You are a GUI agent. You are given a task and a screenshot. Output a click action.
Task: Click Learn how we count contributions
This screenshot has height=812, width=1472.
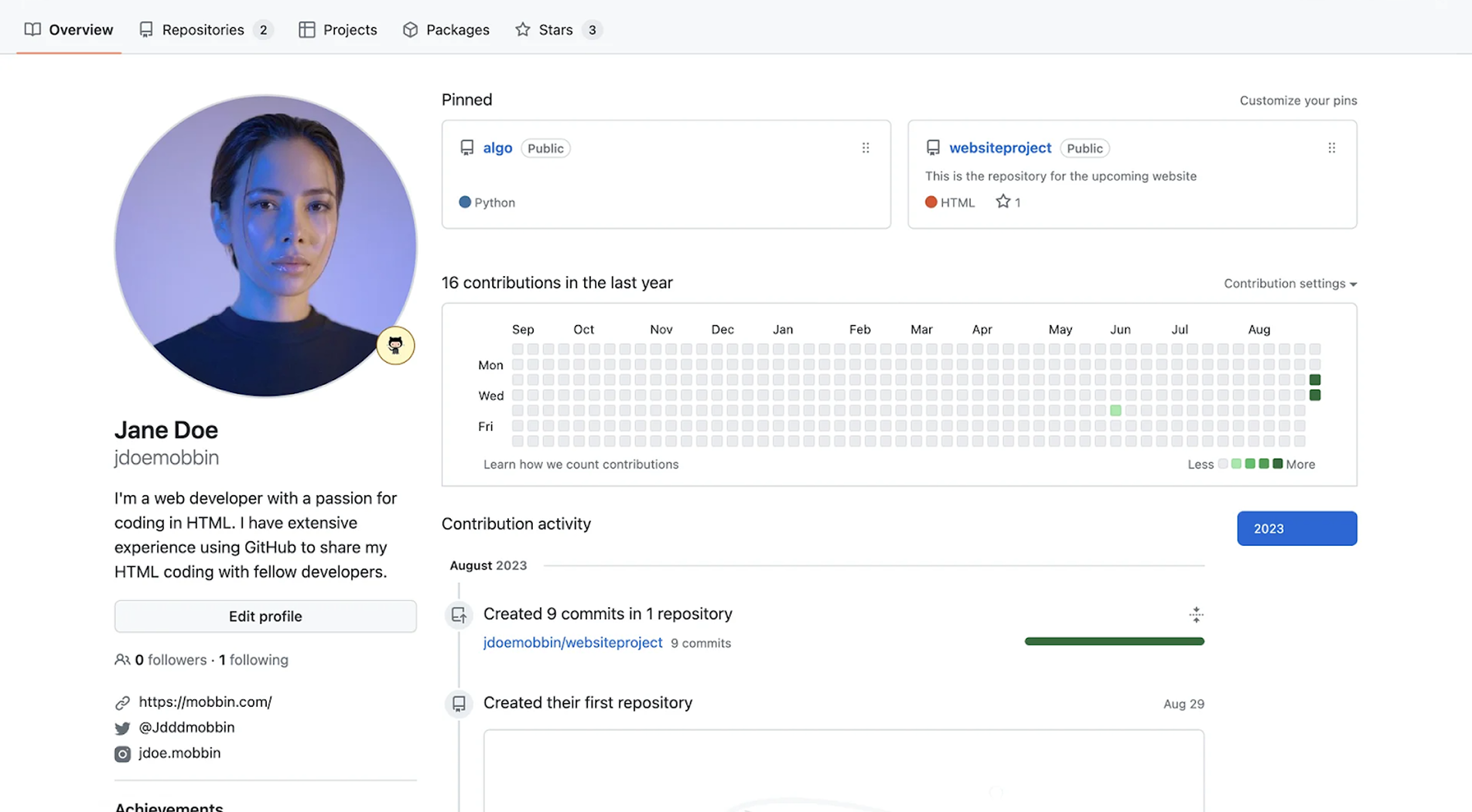click(581, 464)
